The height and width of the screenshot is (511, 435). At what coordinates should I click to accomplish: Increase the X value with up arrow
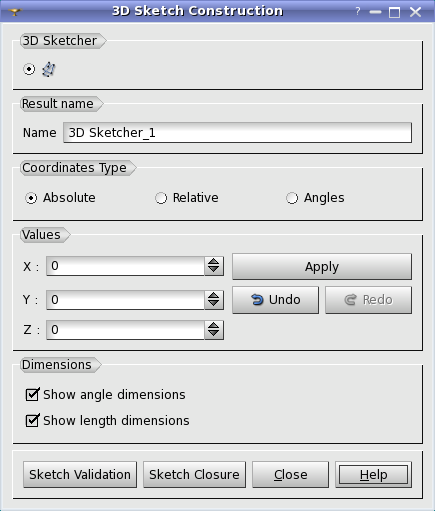(x=214, y=262)
